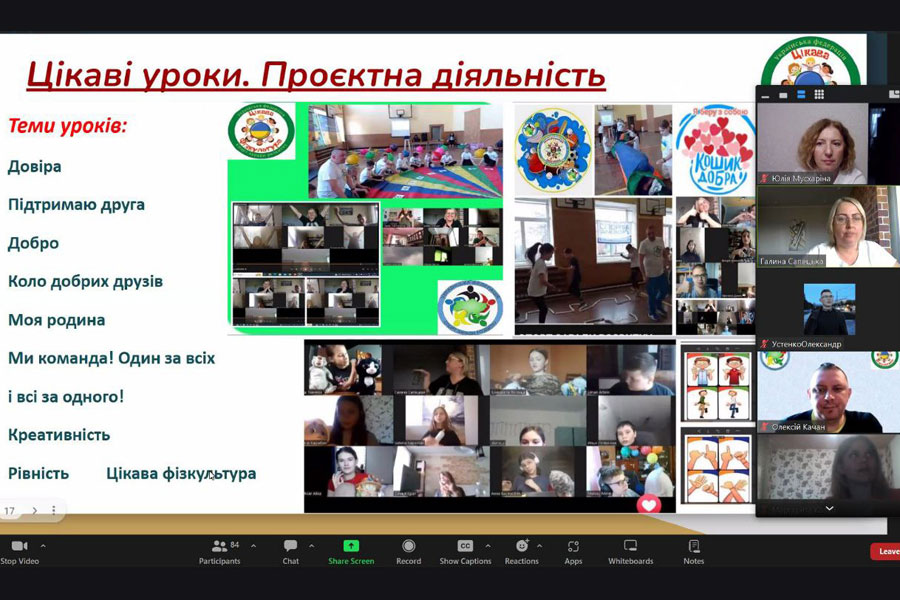This screenshot has height=600, width=900.
Task: Click the slide number 17 indicator
Action: click(10, 510)
